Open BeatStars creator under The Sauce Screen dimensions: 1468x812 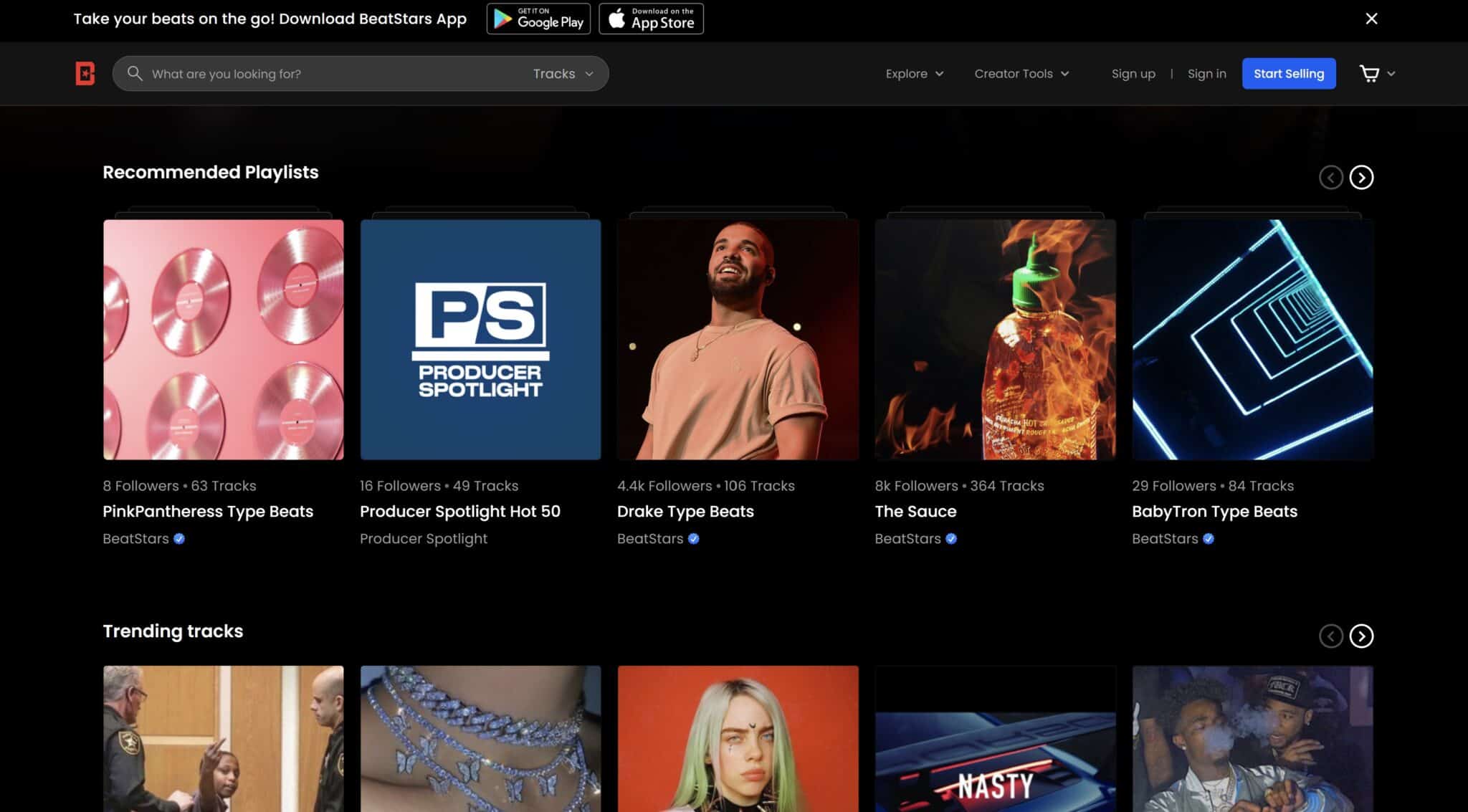pos(907,539)
